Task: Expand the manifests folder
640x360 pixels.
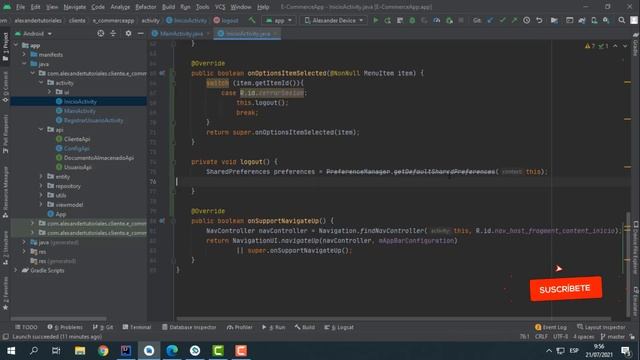Action: click(x=24, y=55)
